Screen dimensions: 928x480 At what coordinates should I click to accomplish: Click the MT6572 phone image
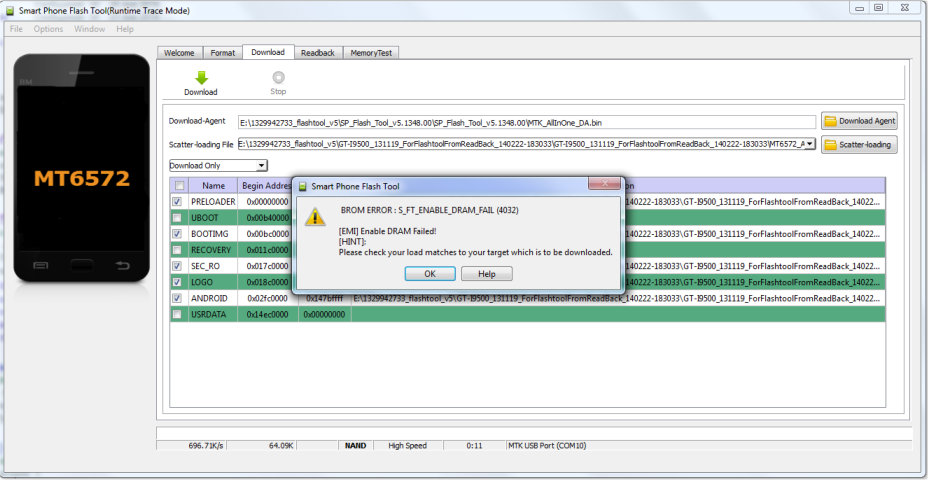(82, 168)
